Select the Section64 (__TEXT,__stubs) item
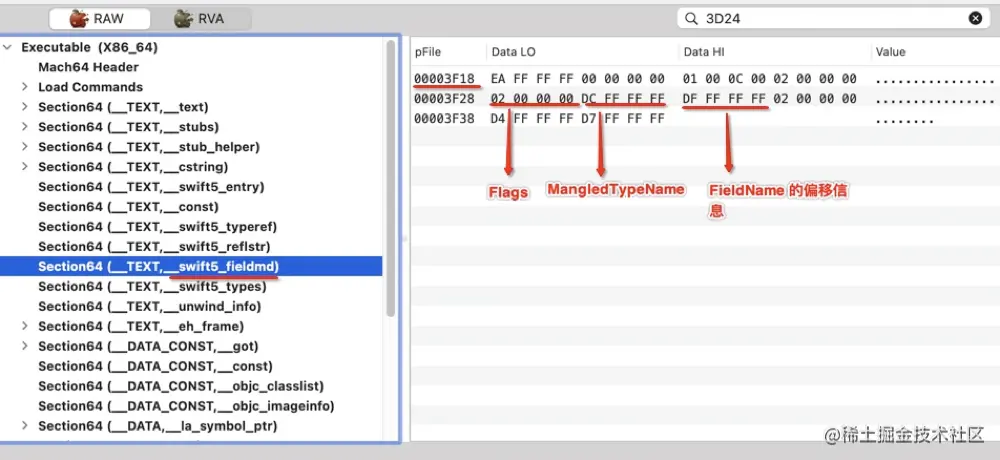 [128, 126]
